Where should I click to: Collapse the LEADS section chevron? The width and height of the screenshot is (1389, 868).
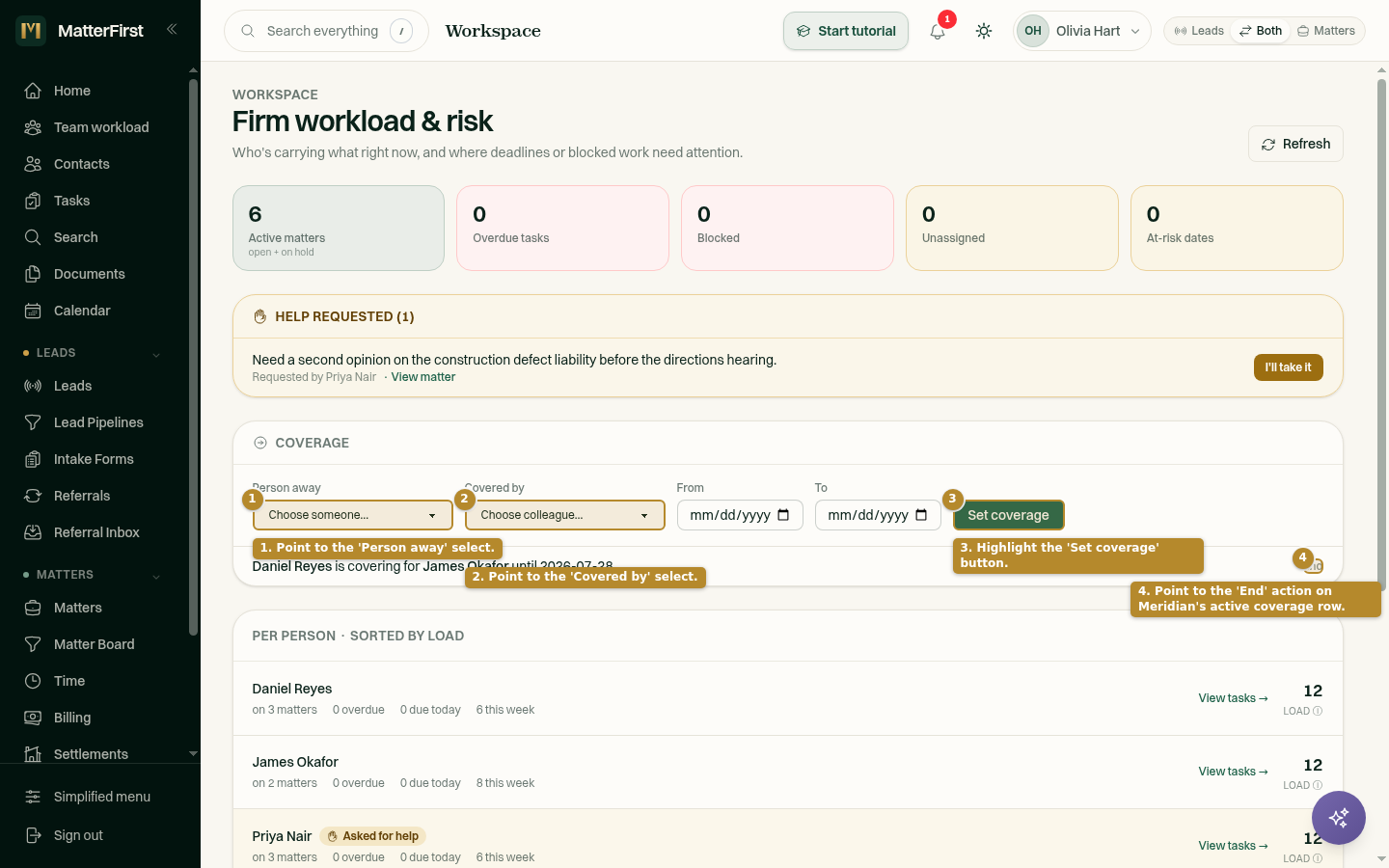pyautogui.click(x=156, y=354)
